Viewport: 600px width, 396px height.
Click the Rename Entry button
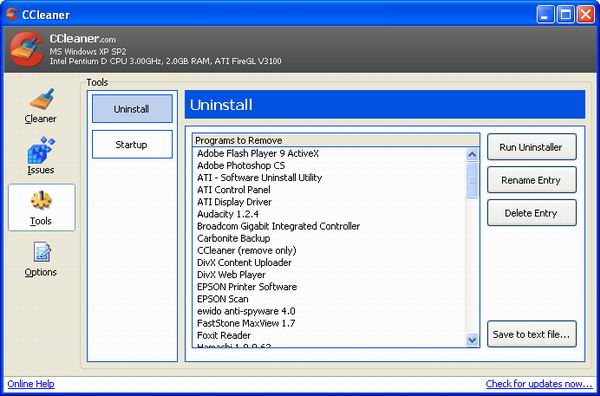point(532,180)
